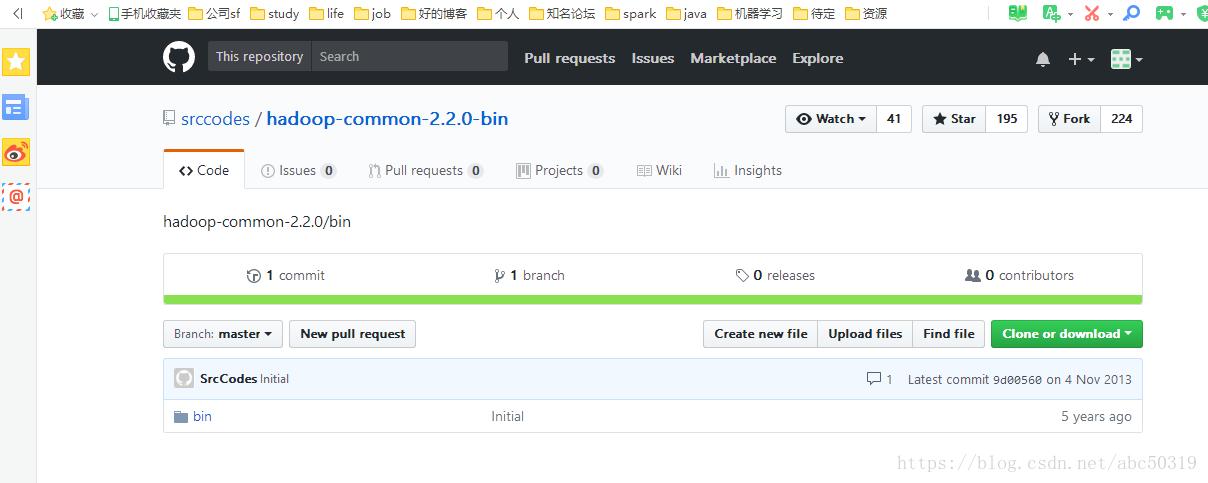Expand Clone or download dropdown

[x=1067, y=334]
